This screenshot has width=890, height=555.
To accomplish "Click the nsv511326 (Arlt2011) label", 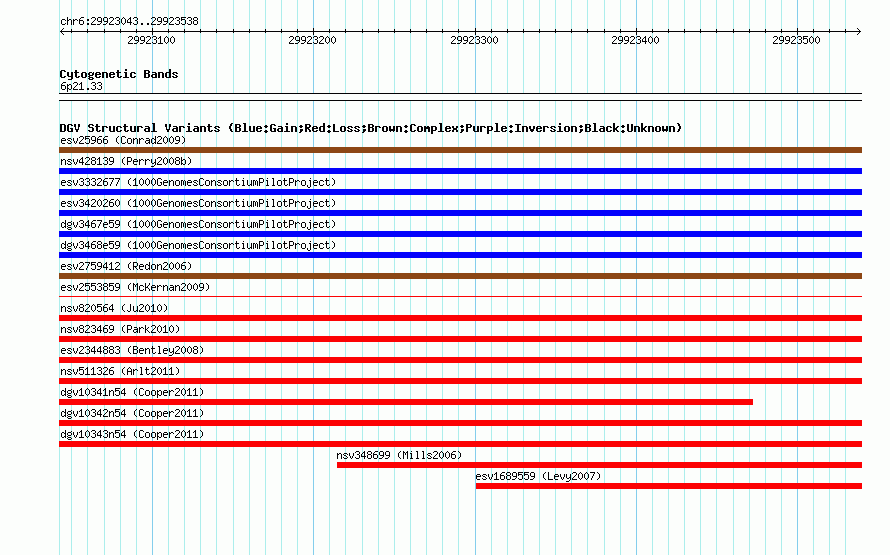I will [120, 371].
